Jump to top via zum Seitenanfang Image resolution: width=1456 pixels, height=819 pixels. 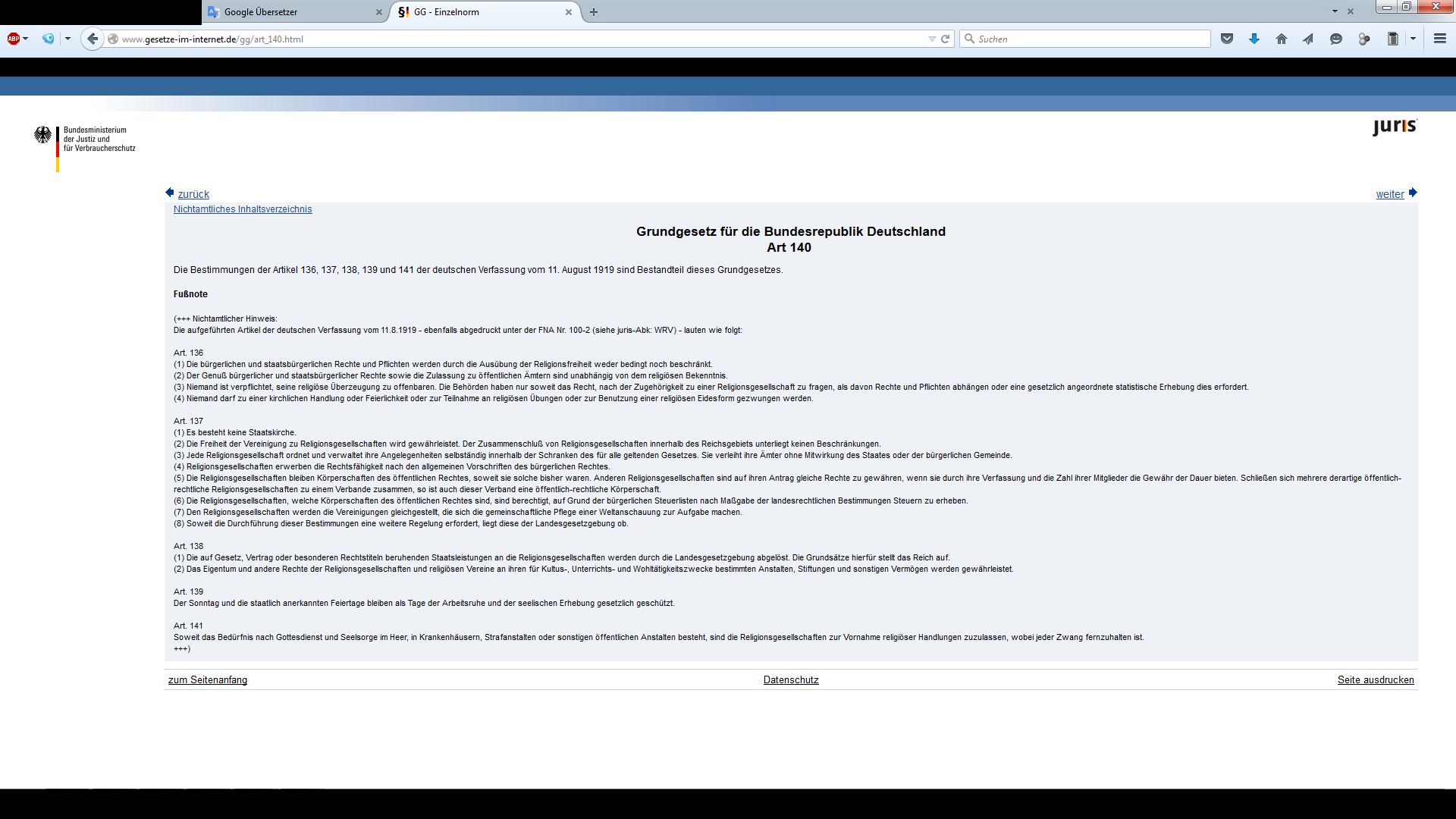coord(208,680)
